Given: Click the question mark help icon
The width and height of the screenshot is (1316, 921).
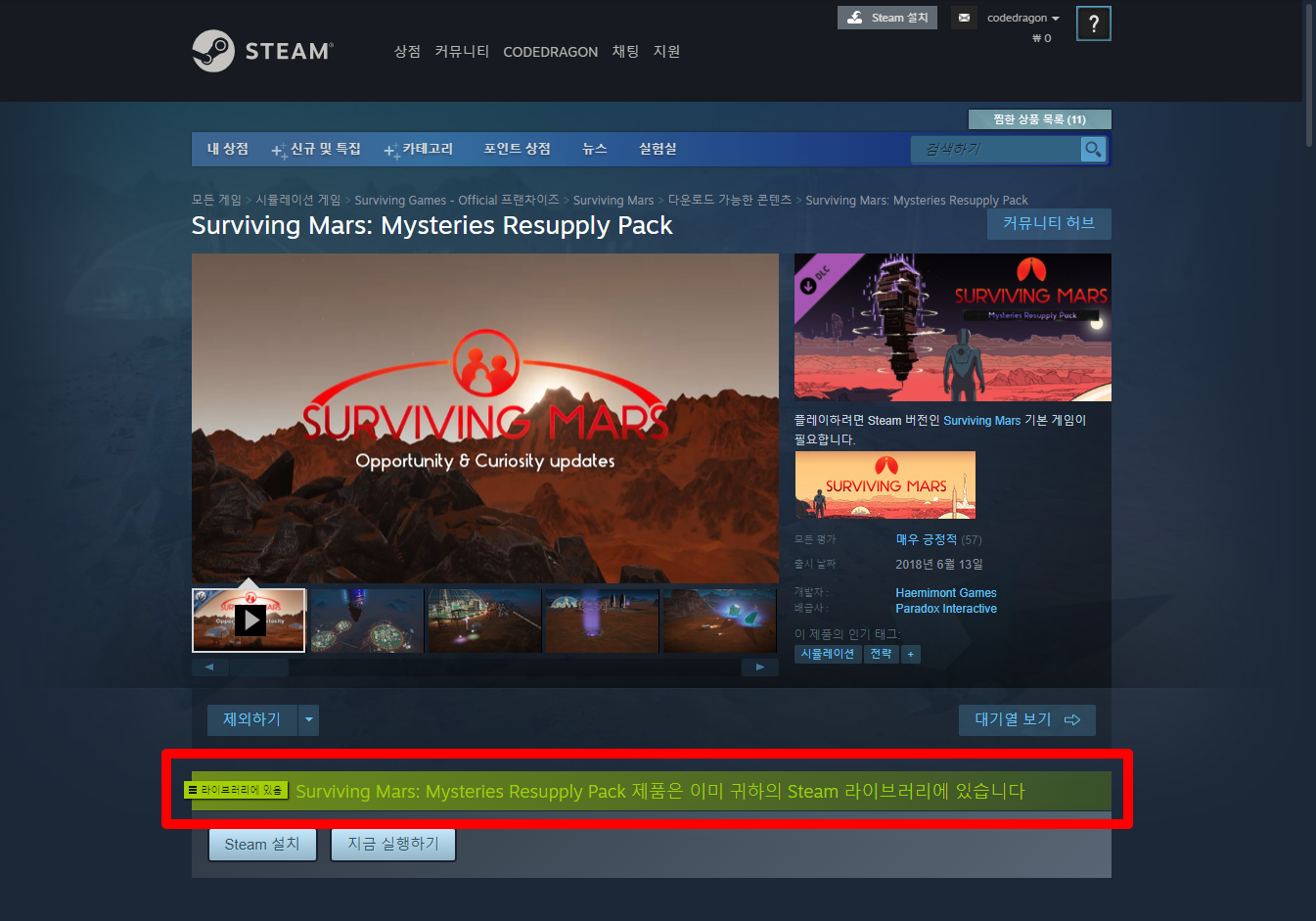Looking at the screenshot, I should 1093,23.
